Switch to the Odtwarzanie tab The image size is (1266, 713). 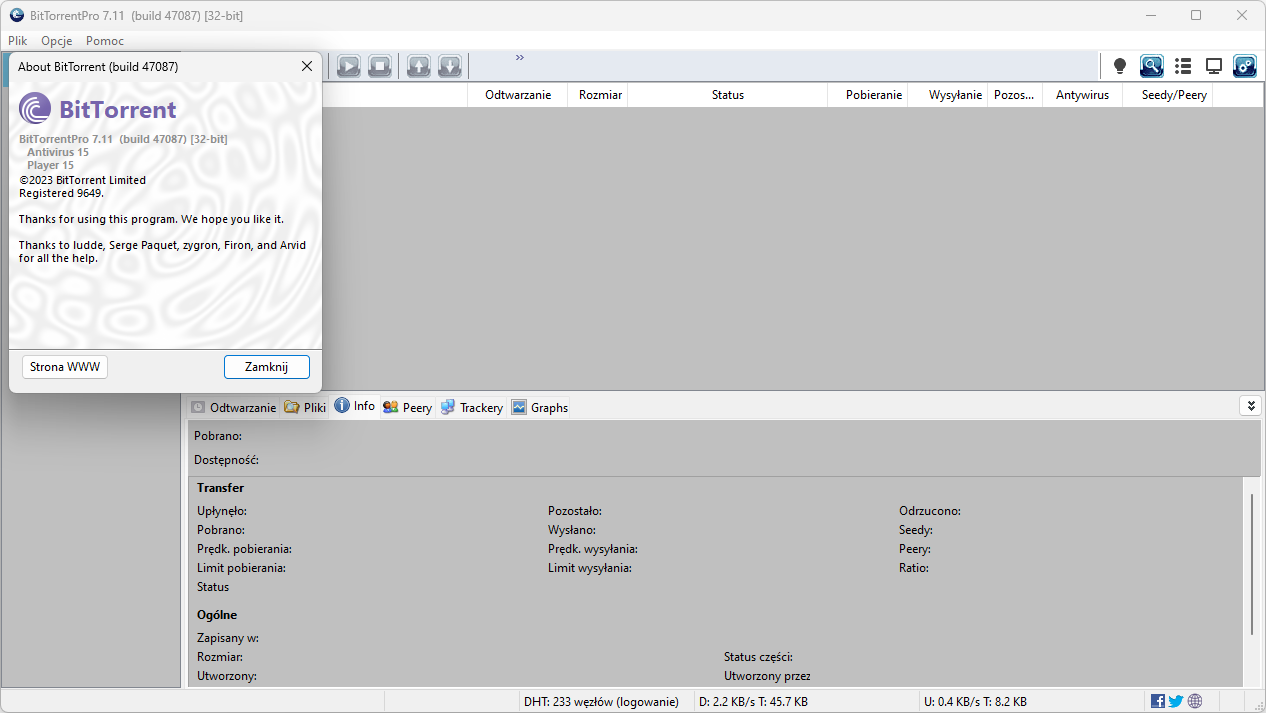[234, 407]
